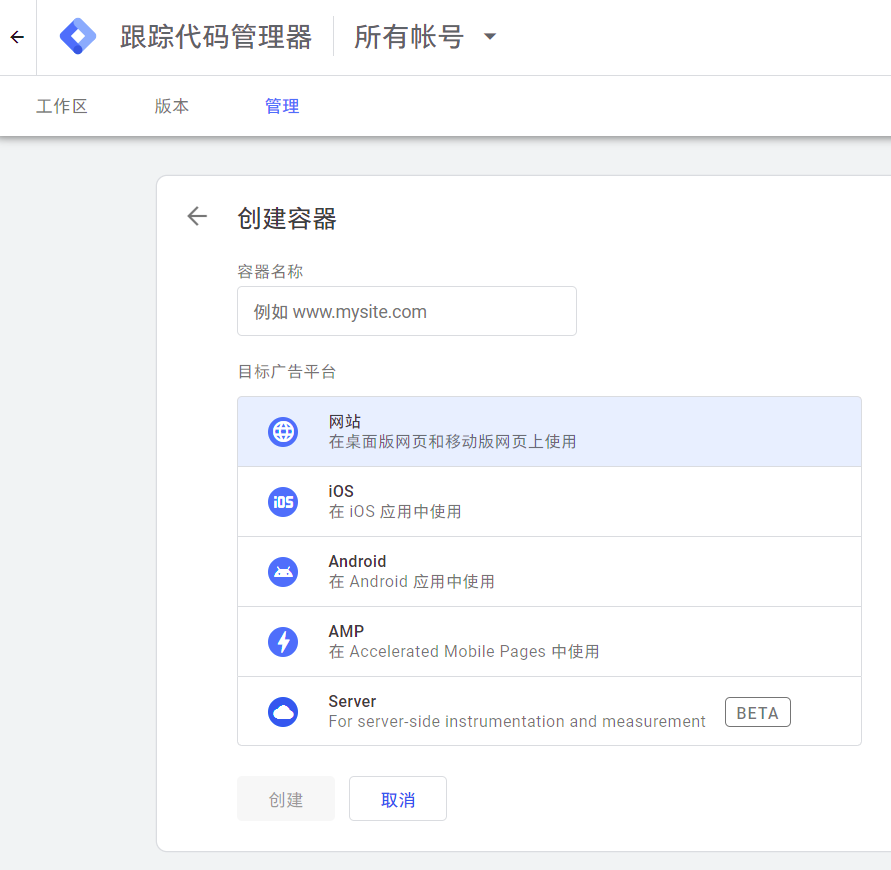
Task: Click the 容器名称 input field
Action: 407,311
